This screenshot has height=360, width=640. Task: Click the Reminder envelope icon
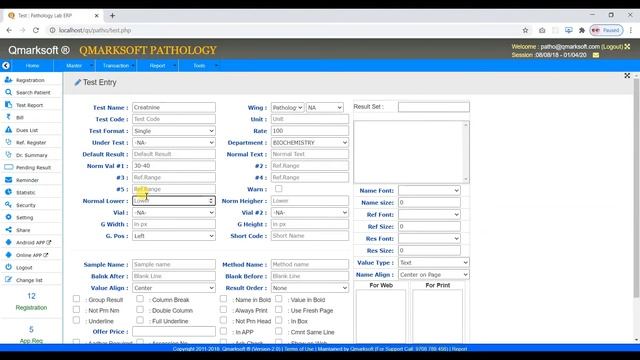point(8,180)
